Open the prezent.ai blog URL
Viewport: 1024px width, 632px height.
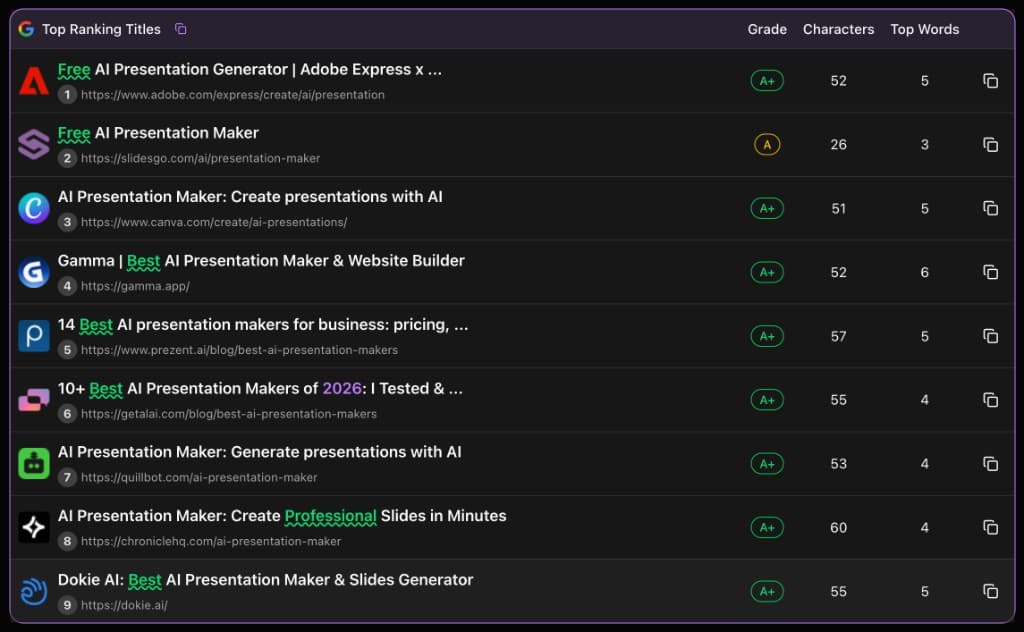point(239,350)
